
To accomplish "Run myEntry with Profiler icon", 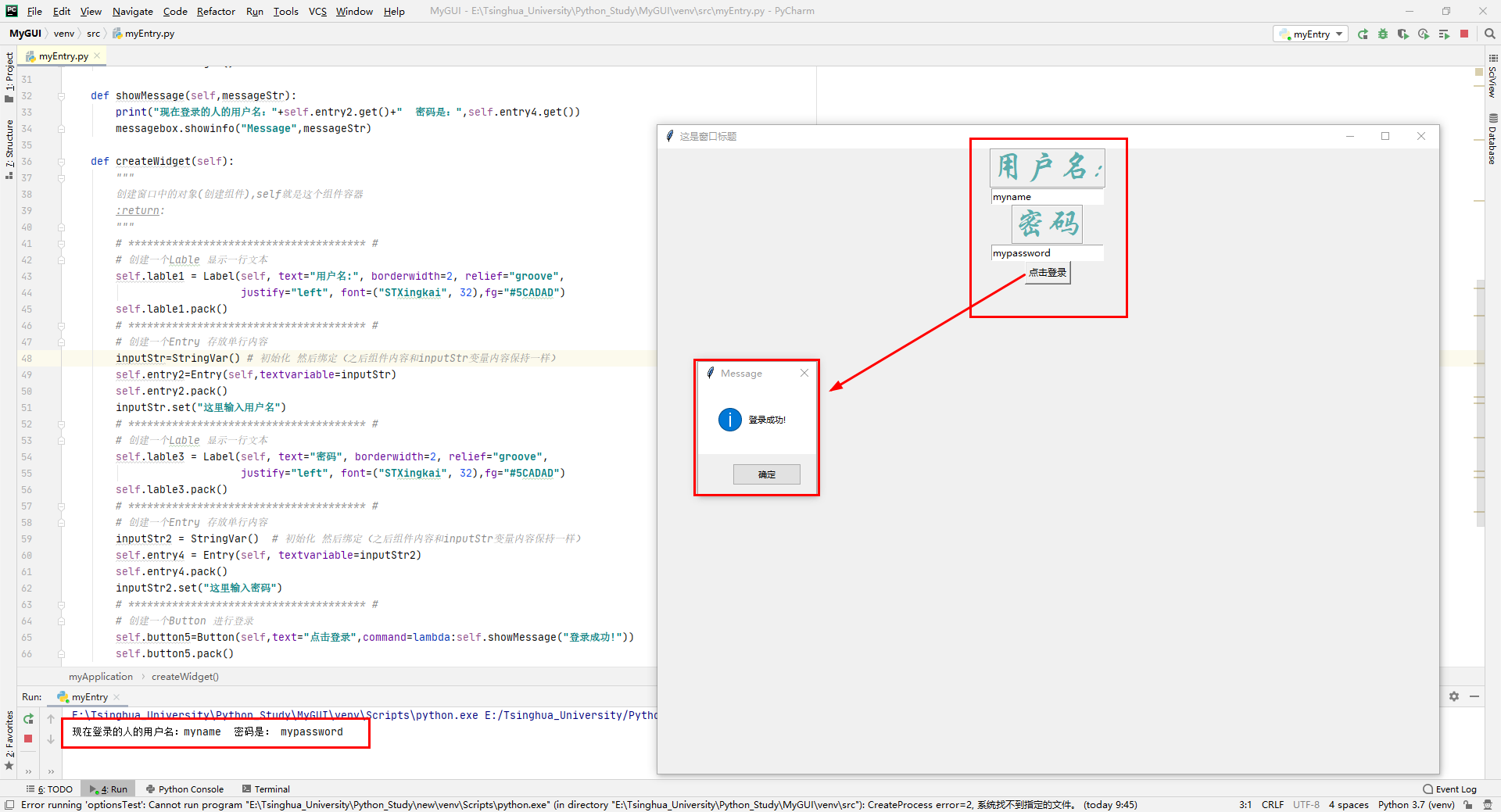I will point(1423,34).
